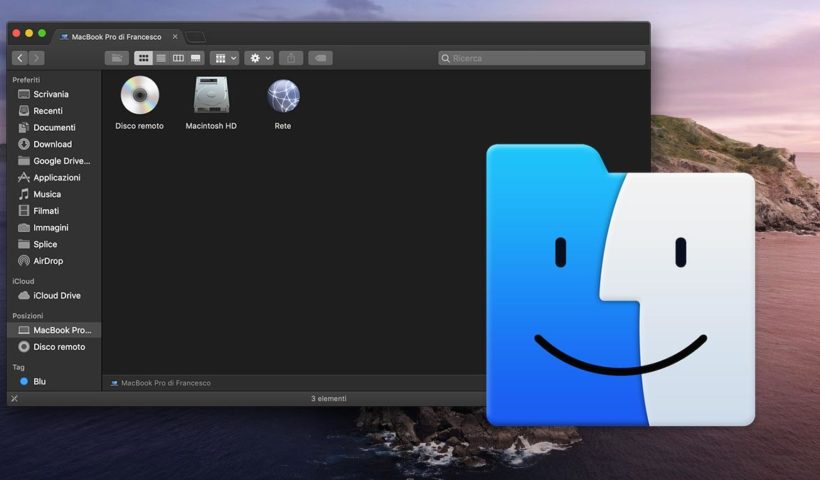Select the Macintosh HD drive icon
The width and height of the screenshot is (820, 480).
pyautogui.click(x=211, y=95)
